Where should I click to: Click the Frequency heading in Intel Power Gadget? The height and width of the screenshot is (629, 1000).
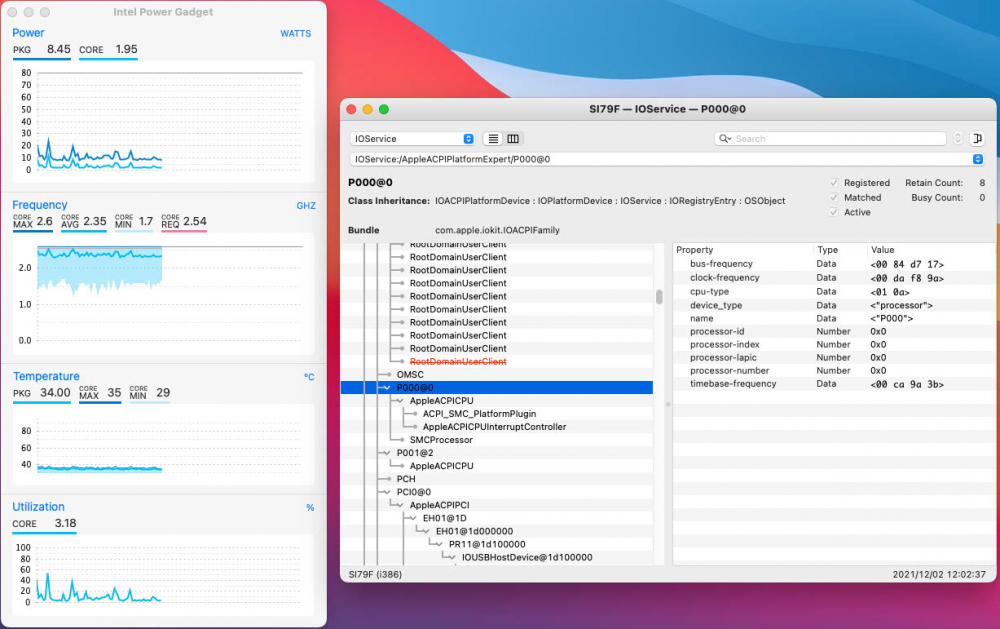point(40,205)
